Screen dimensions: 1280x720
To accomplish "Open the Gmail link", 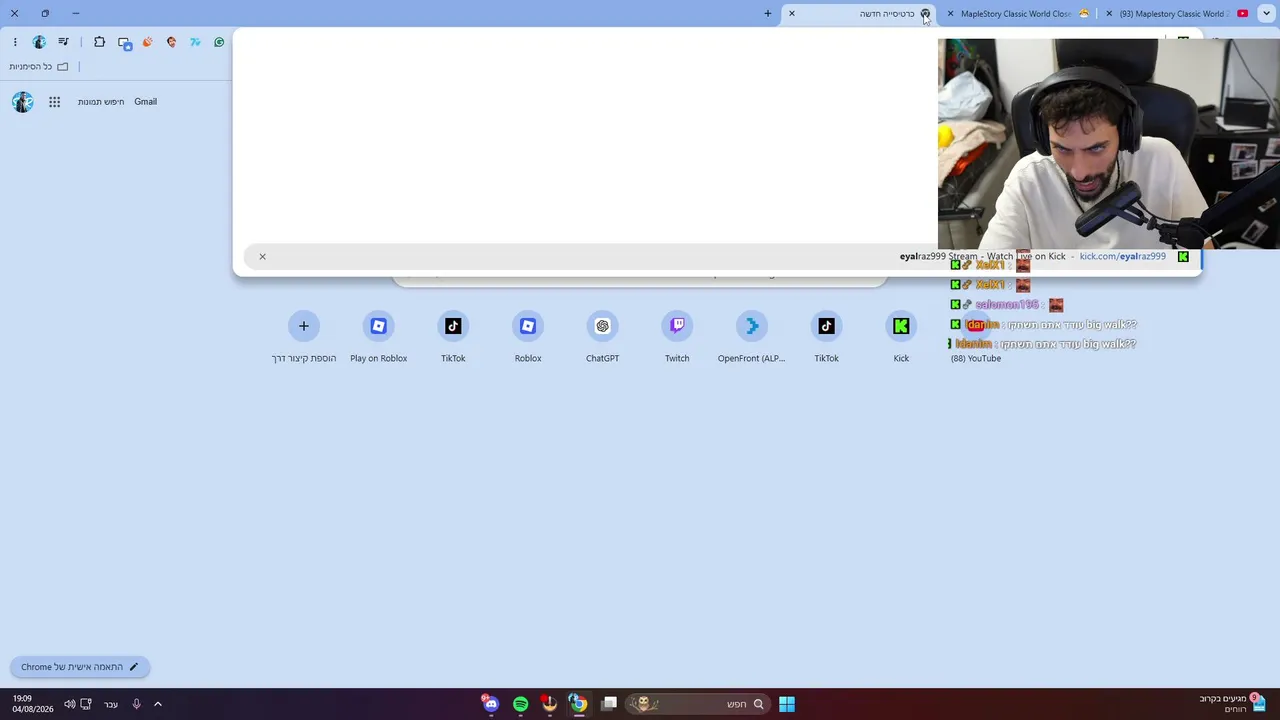I will point(146,101).
